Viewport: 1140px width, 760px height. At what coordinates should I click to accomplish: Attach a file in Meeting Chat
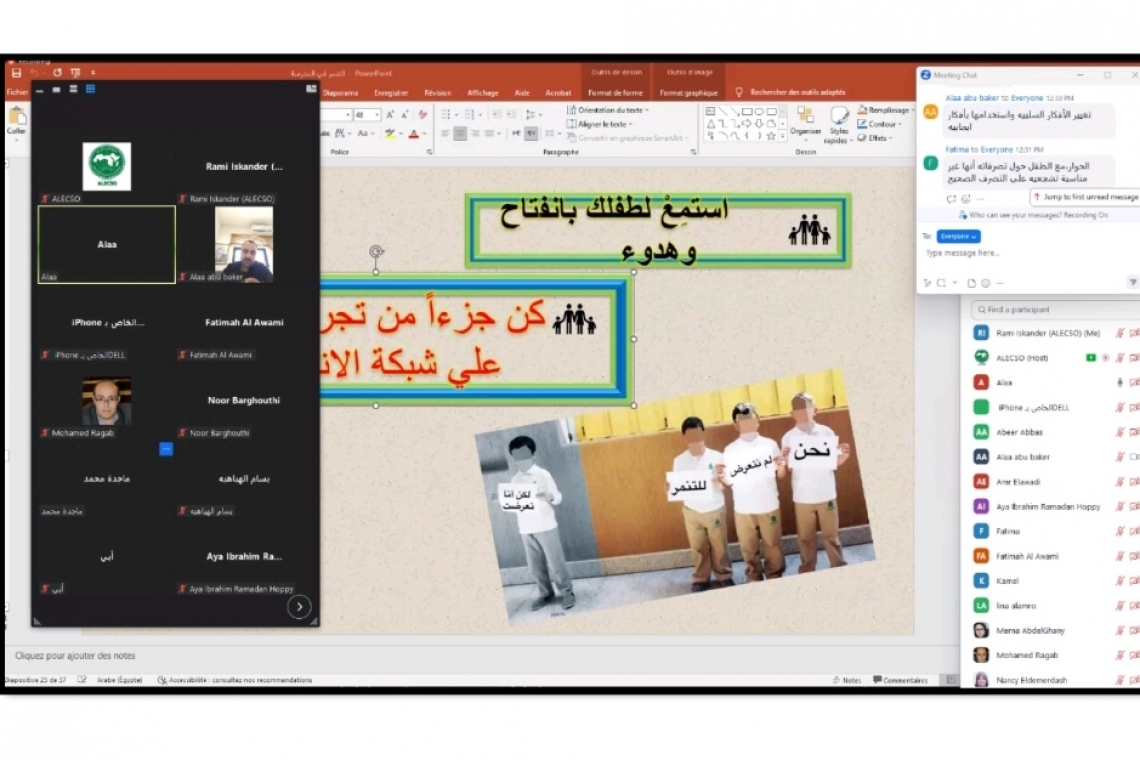pyautogui.click(x=971, y=283)
